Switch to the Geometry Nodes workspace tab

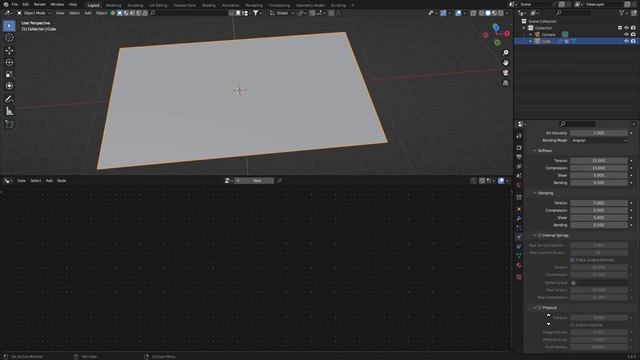[310, 5]
